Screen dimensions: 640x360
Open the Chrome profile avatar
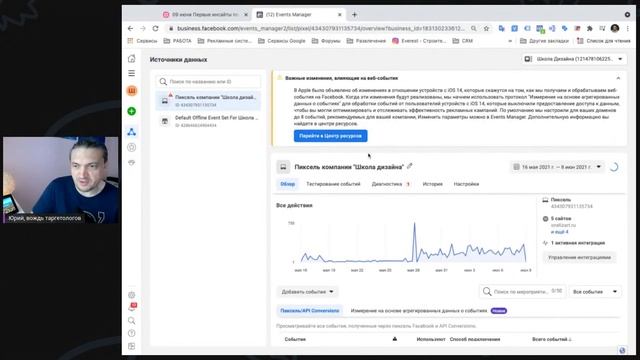(615, 29)
